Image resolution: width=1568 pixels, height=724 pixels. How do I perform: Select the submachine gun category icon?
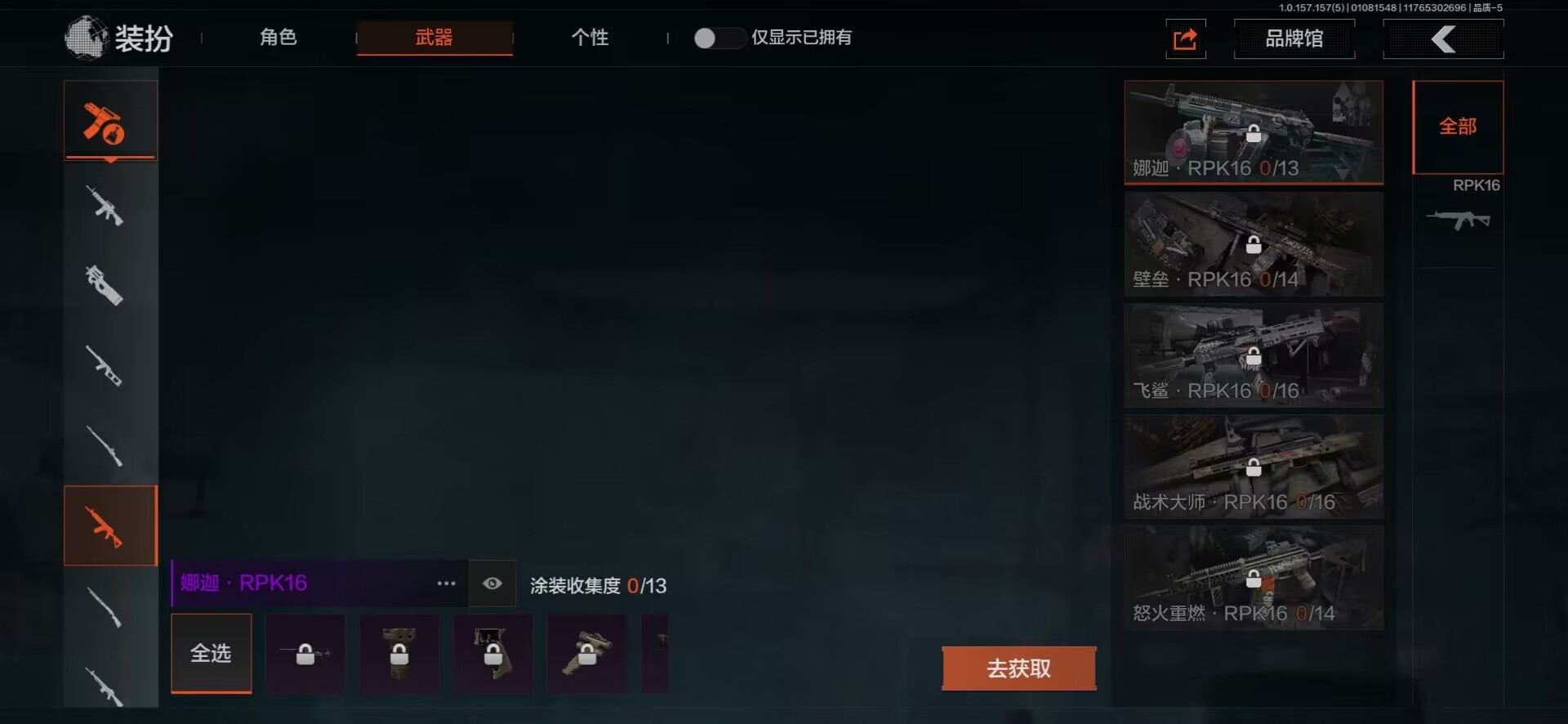(x=105, y=285)
